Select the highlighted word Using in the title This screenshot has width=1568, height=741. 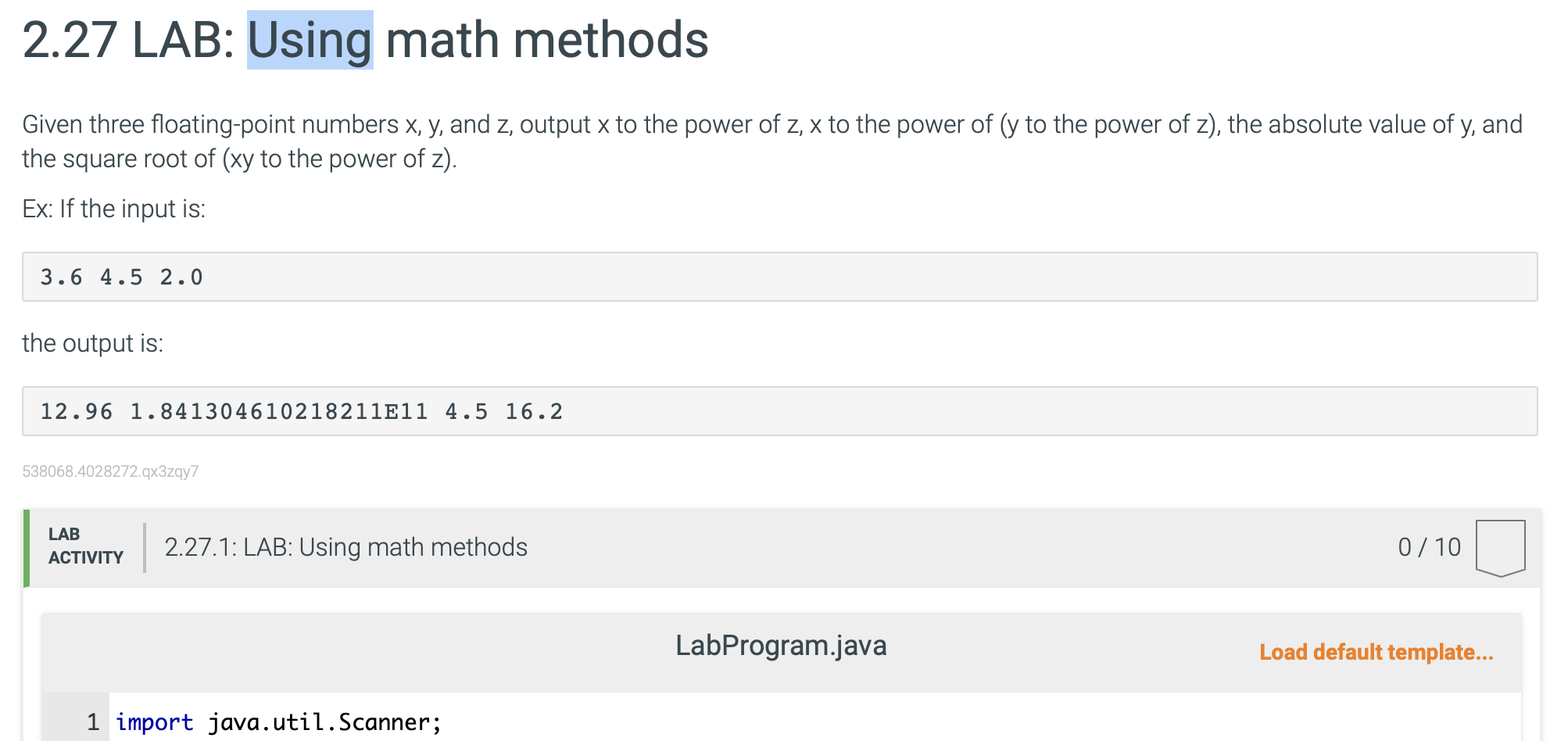(x=310, y=41)
